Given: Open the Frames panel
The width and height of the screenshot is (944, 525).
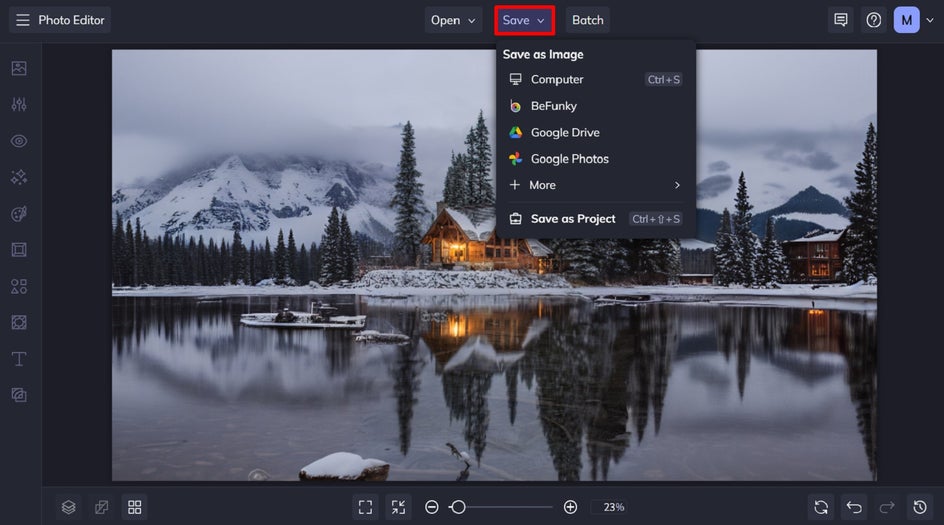Looking at the screenshot, I should pos(19,250).
